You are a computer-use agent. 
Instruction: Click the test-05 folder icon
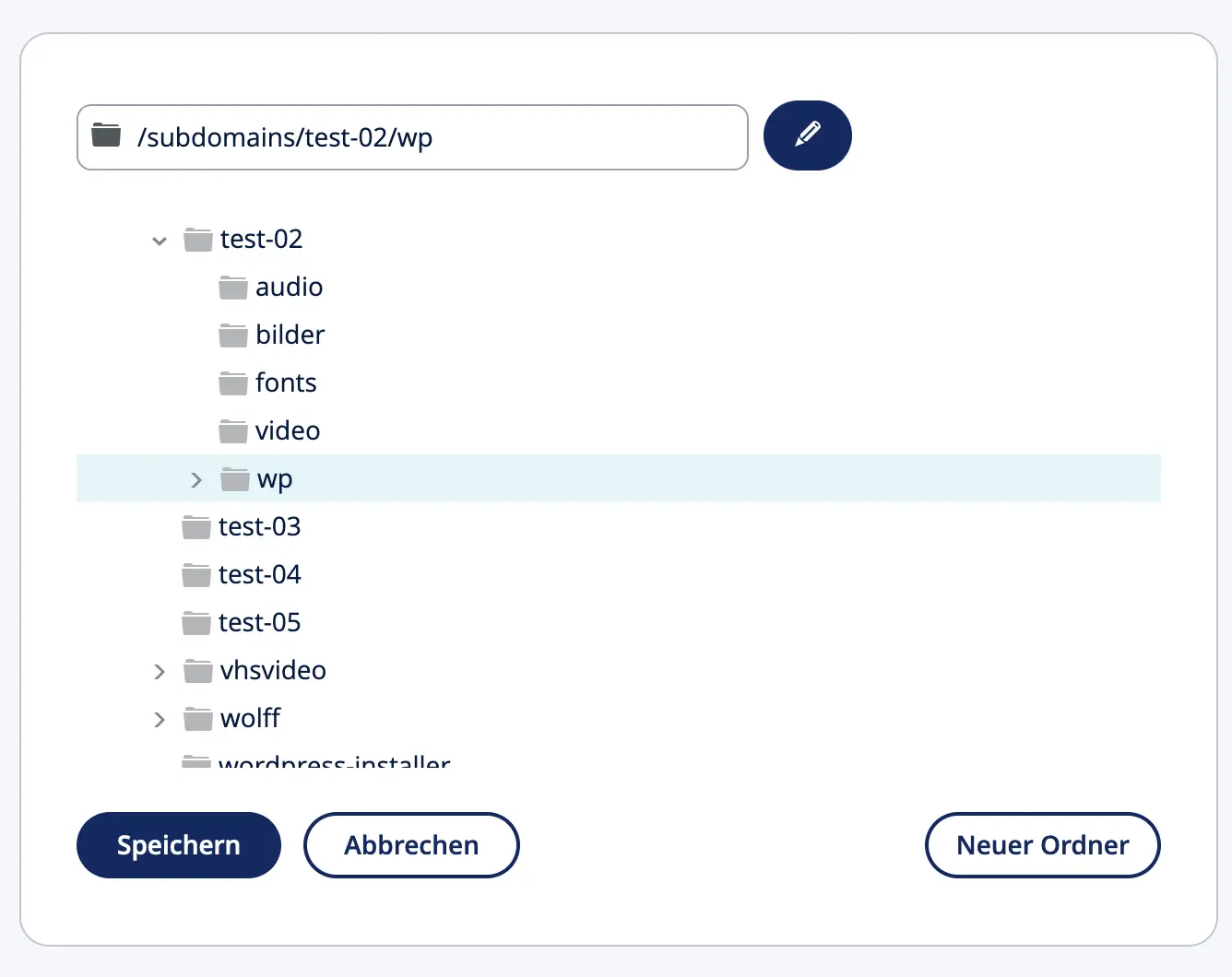click(x=195, y=623)
